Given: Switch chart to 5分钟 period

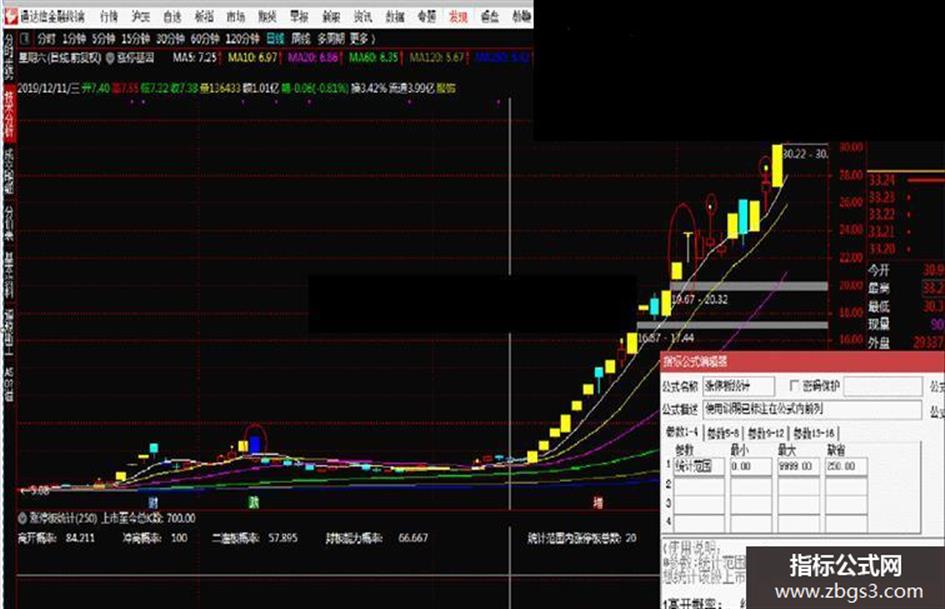Looking at the screenshot, I should pyautogui.click(x=104, y=39).
